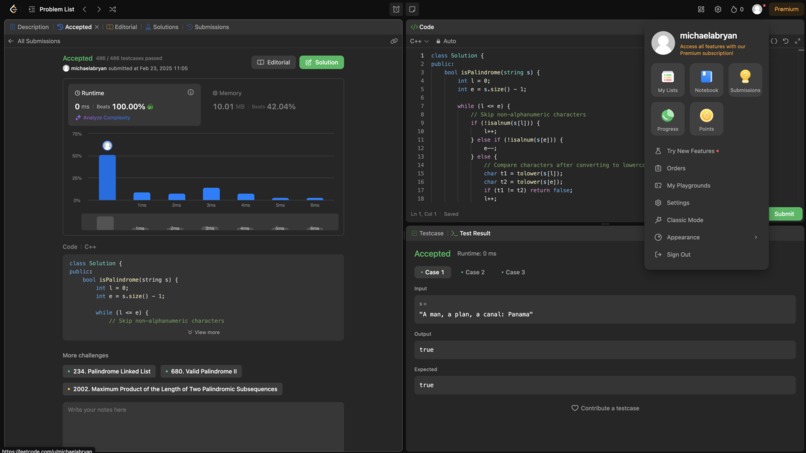The height and width of the screenshot is (453, 806).
Task: Go back to All Submissions
Action: pos(34,41)
